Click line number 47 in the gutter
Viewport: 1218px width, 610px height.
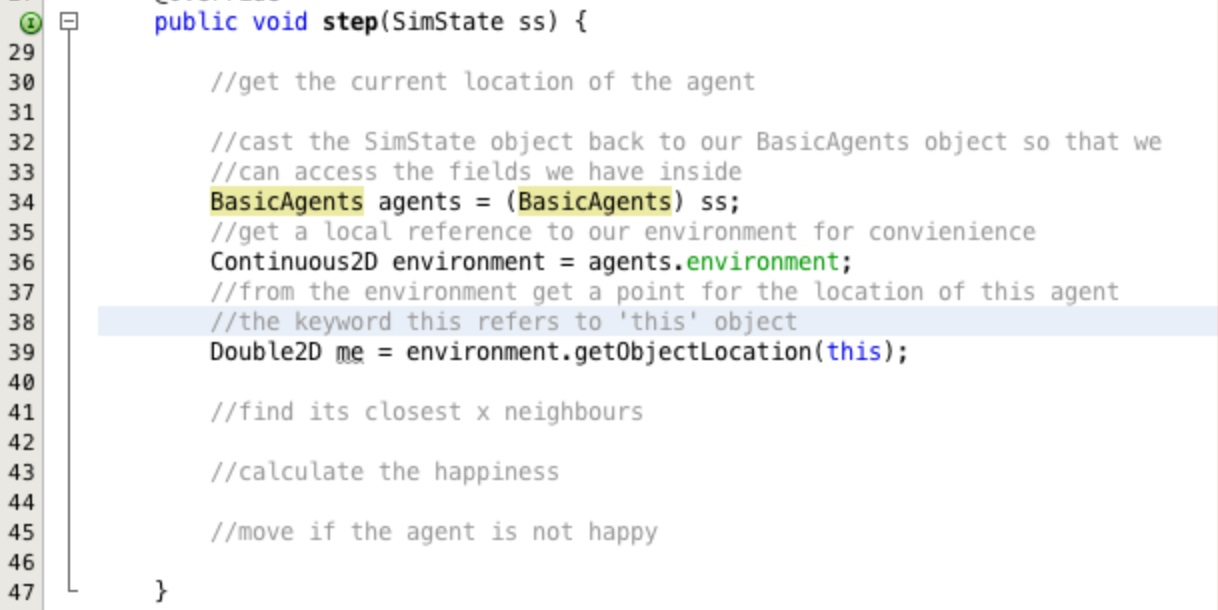coord(21,592)
